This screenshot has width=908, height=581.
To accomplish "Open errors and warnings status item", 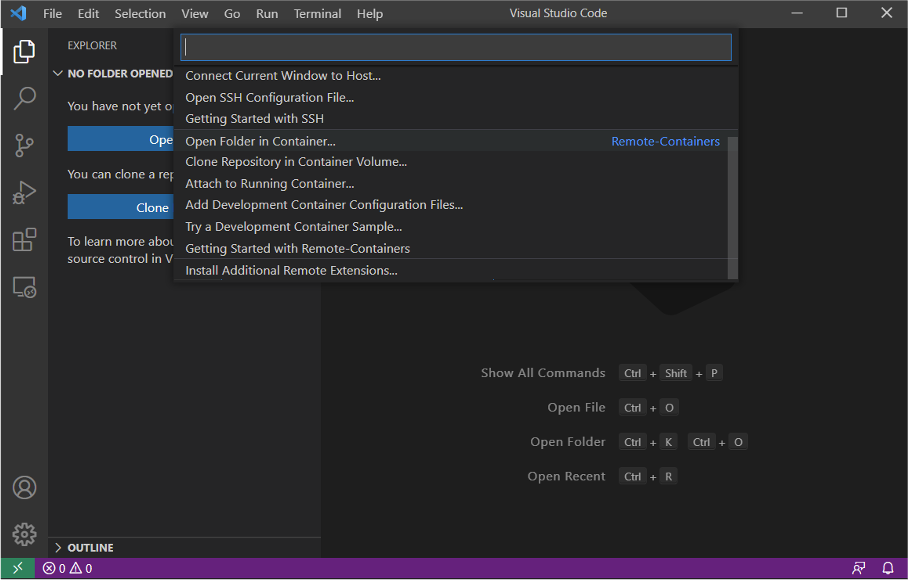I will pyautogui.click(x=67, y=569).
